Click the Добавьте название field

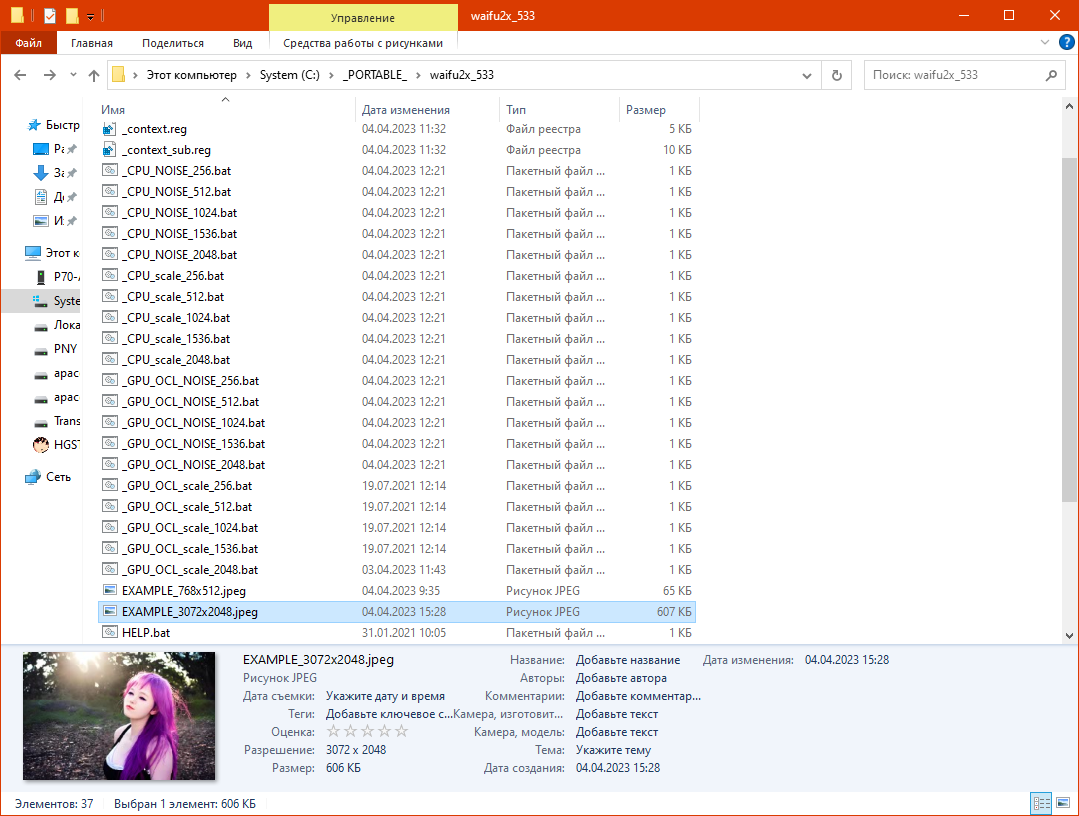(628, 660)
